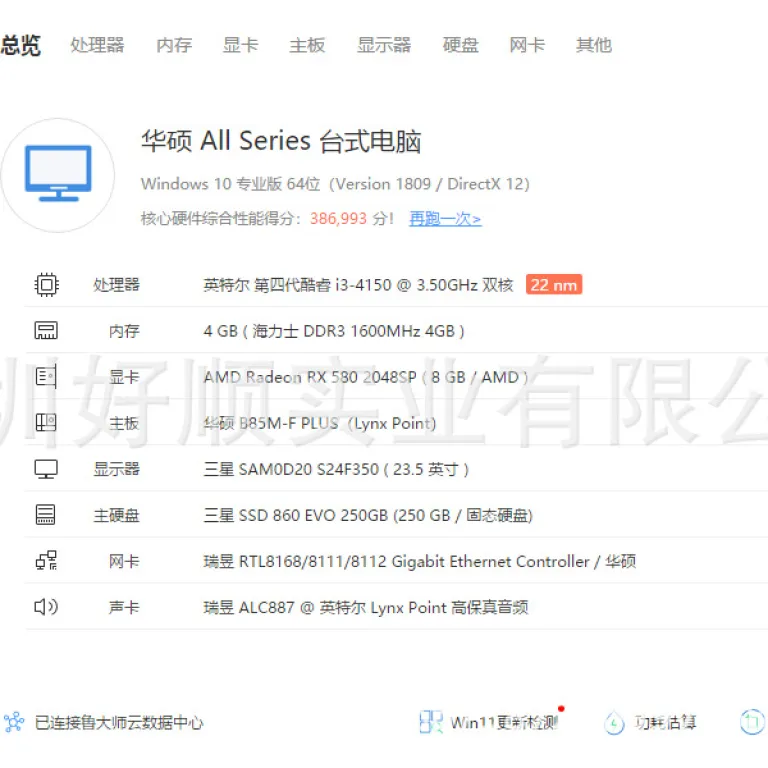This screenshot has width=768, height=768.
Task: Open the 总览 overview tab
Action: coord(21,45)
